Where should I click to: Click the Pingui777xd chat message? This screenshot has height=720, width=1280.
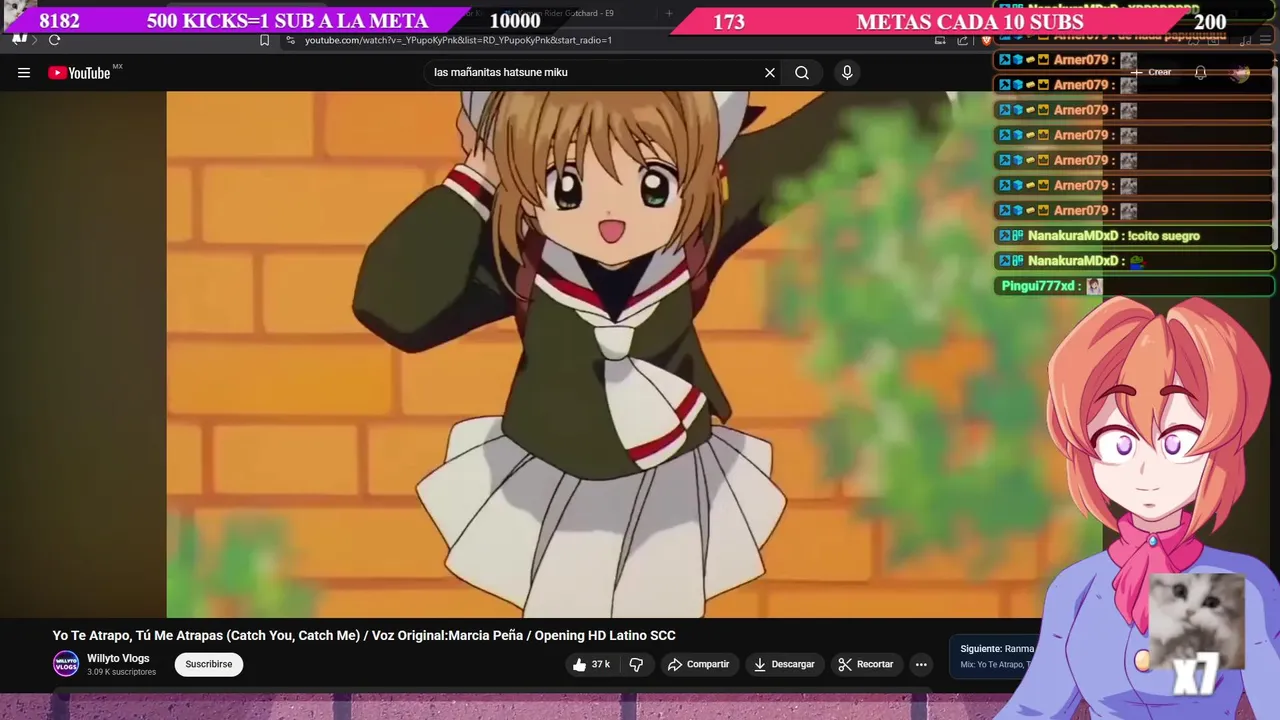click(x=1135, y=286)
